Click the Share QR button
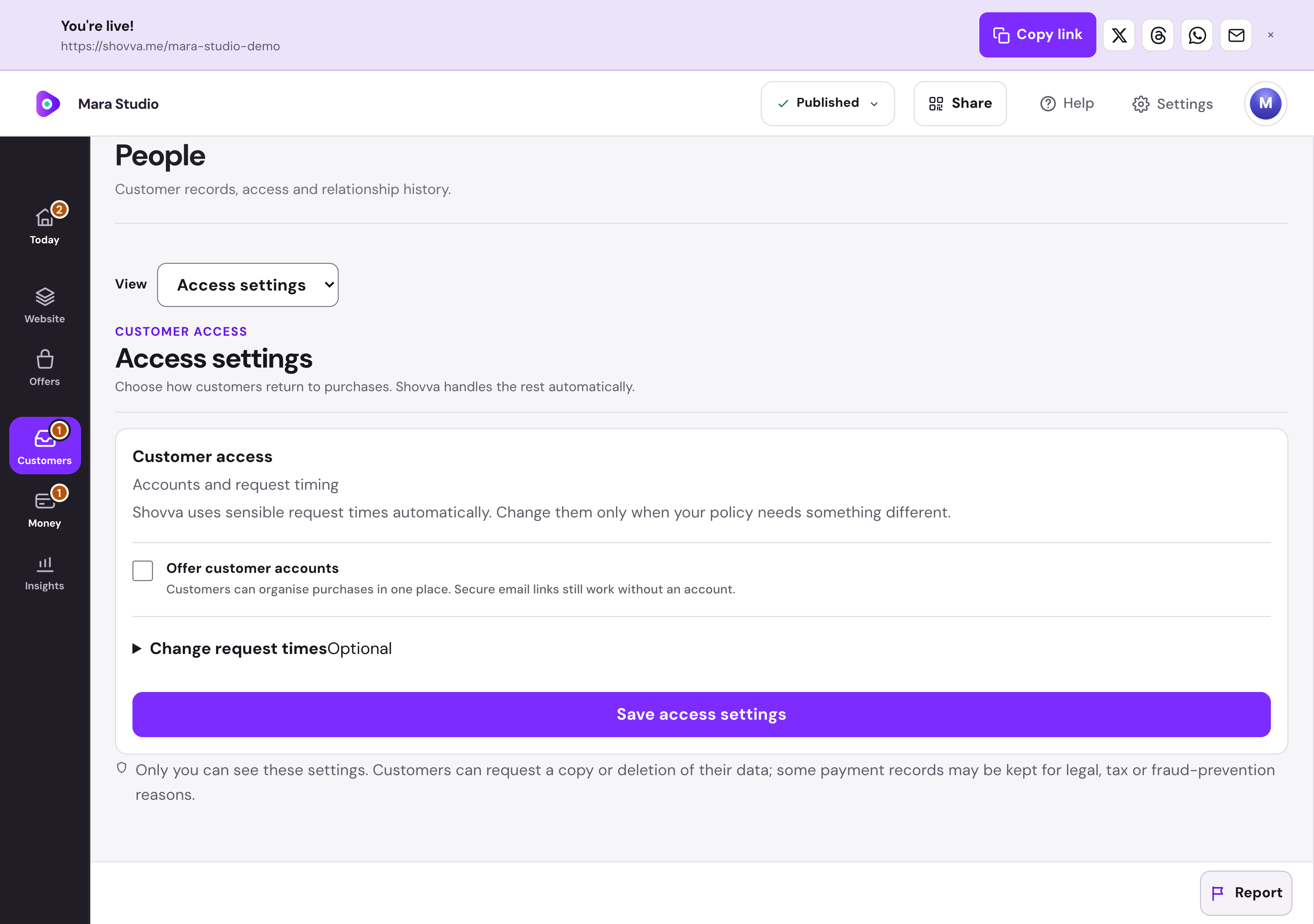 click(960, 104)
